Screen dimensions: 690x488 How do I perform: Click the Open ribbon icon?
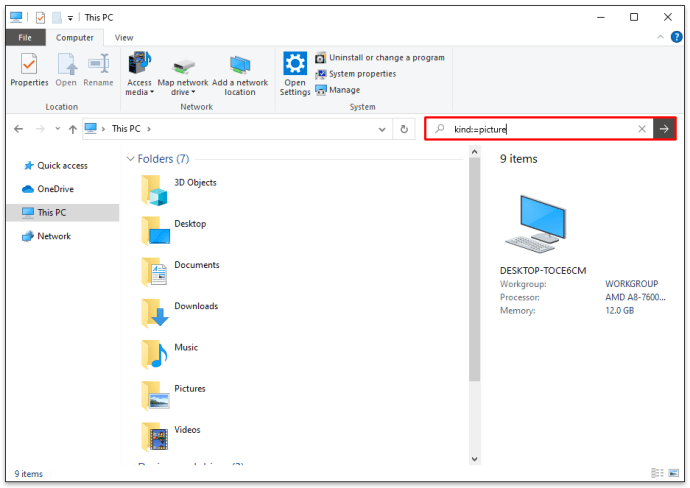[66, 70]
